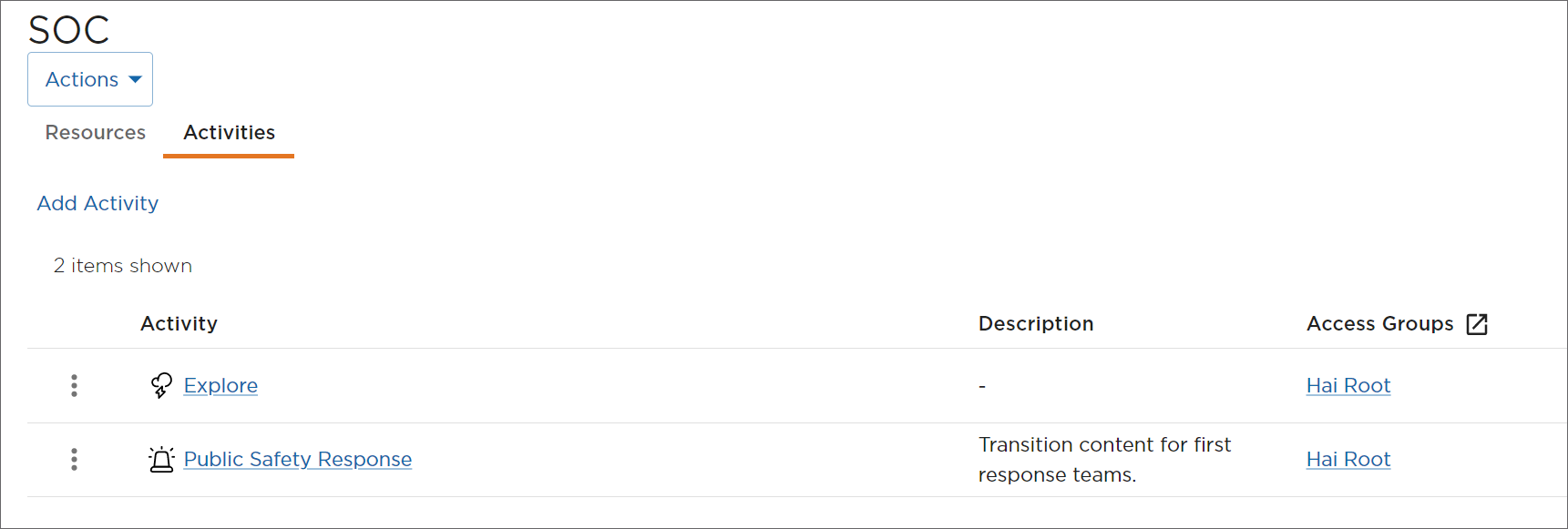Screen dimensions: 1568x529
Task: Click the Access Groups column header text
Action: (x=1379, y=324)
